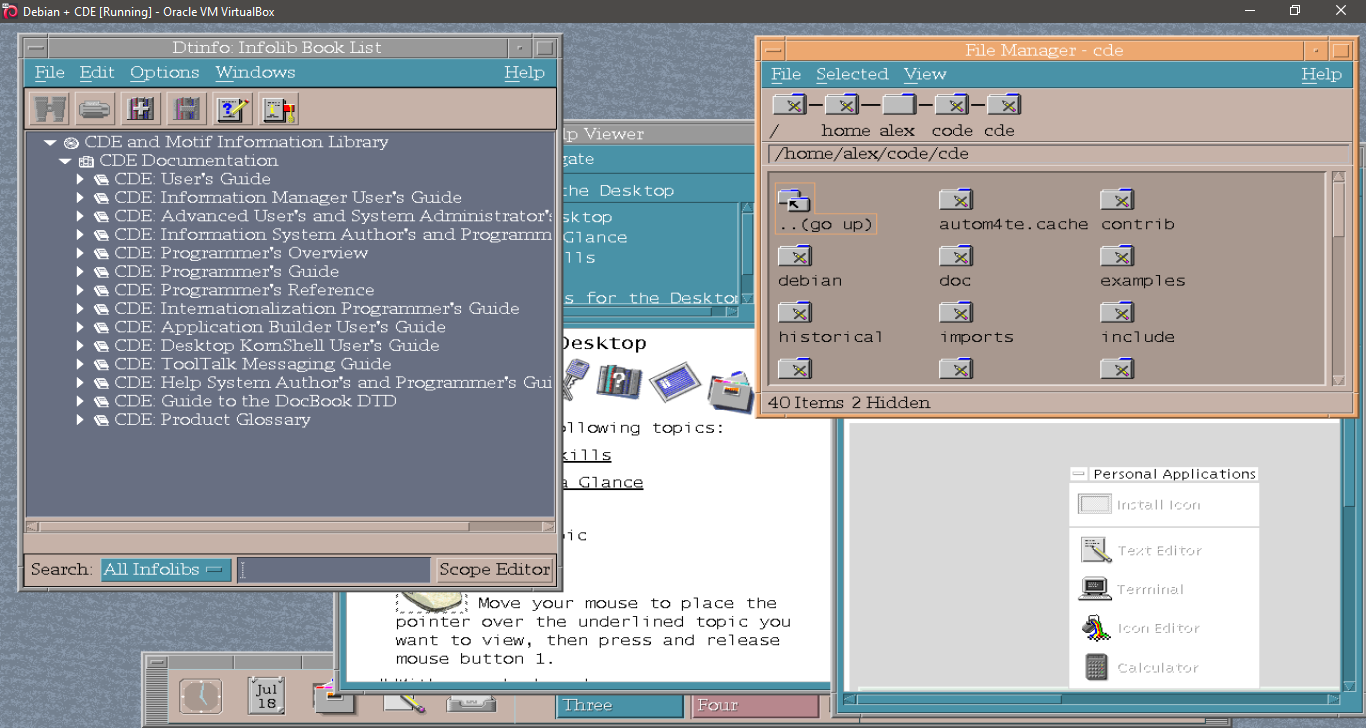Open the All Infolibs search scope dropdown
This screenshot has height=728, width=1366.
tap(165, 570)
